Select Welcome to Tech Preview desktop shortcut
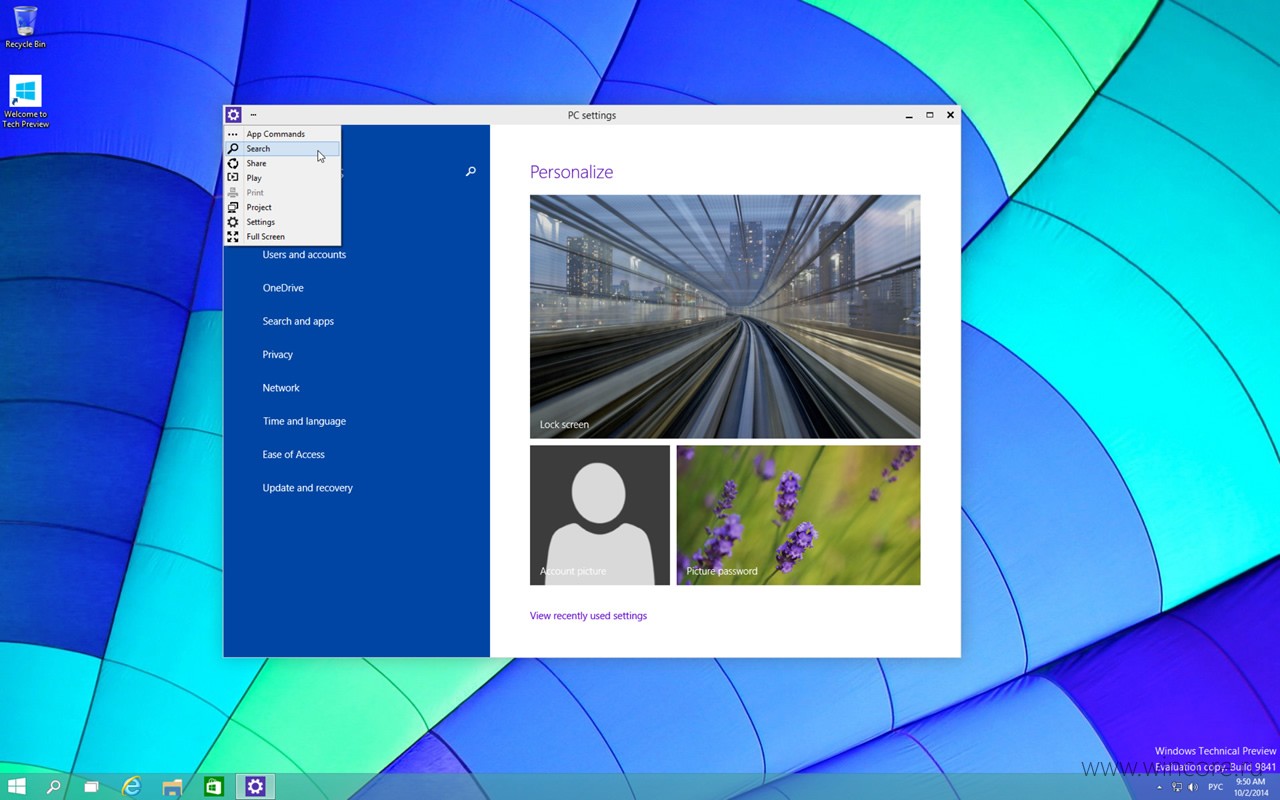 [25, 102]
